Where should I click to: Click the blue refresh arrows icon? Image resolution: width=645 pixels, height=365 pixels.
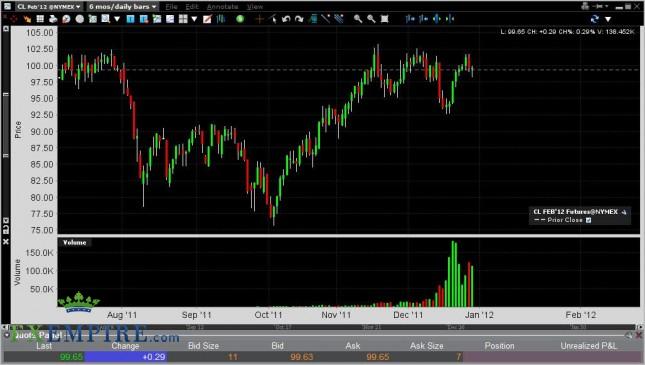594,19
